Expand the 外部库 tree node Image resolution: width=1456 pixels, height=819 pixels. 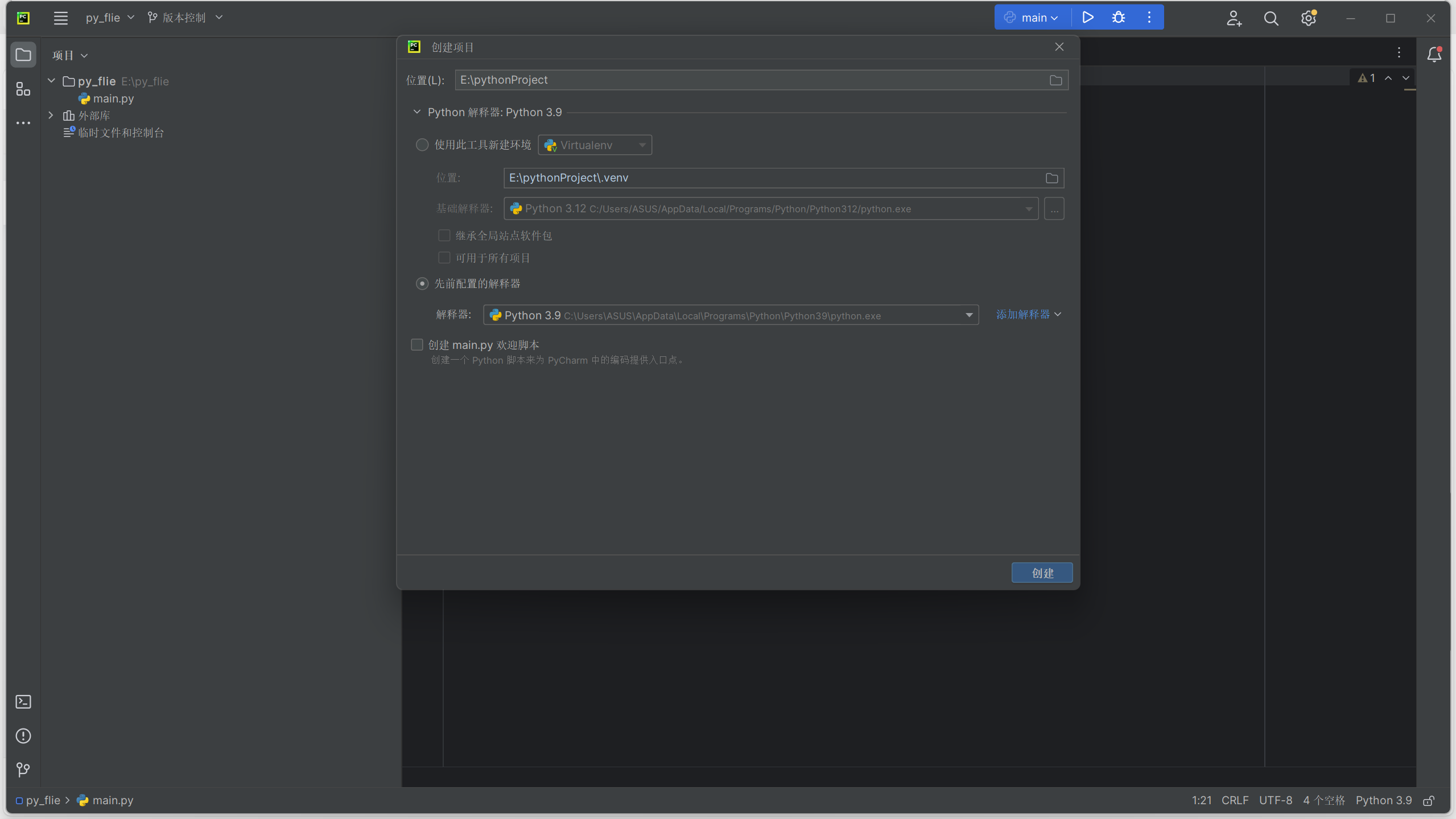click(x=51, y=115)
